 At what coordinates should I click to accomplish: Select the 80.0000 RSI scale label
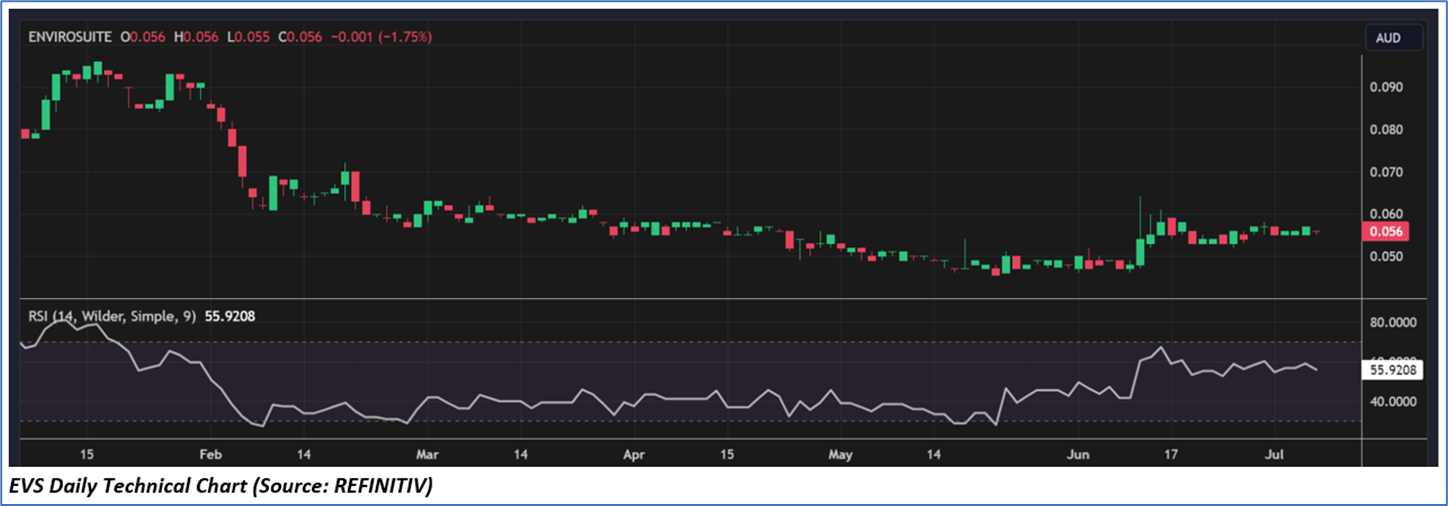[1394, 323]
